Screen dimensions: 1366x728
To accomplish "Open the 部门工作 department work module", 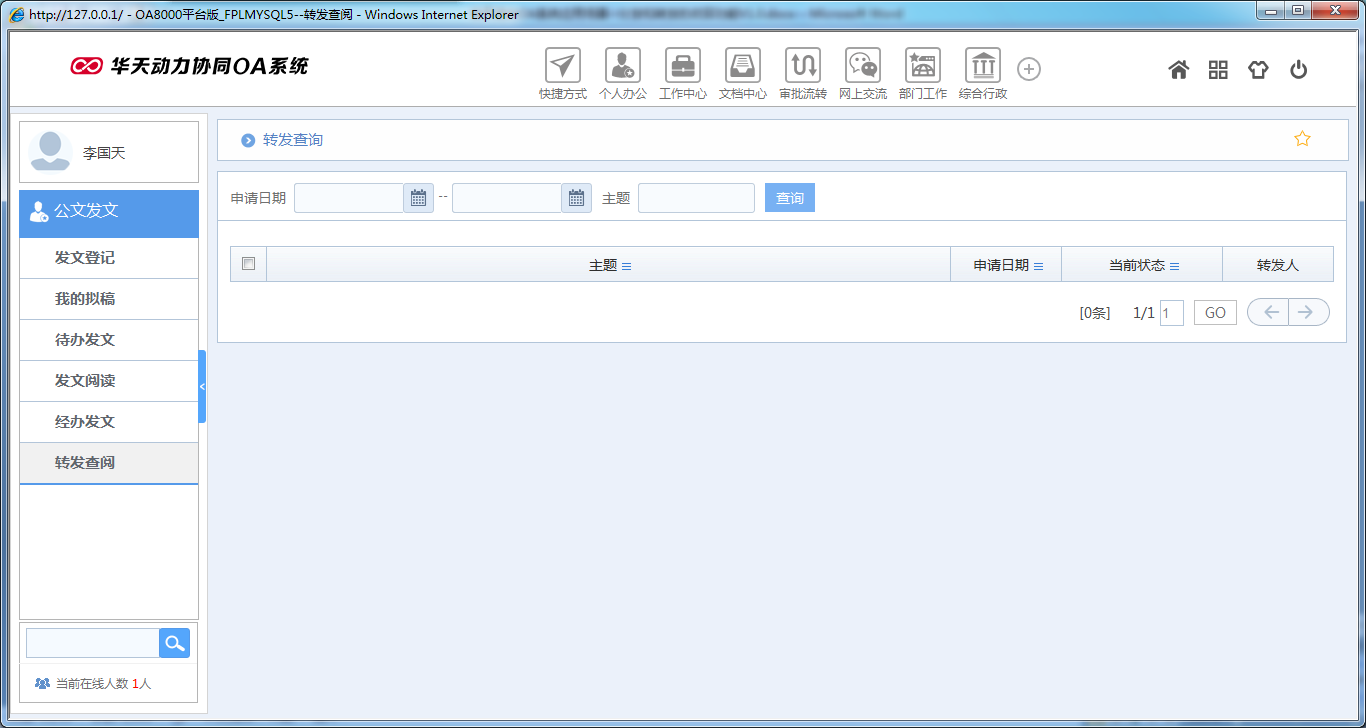I will point(922,68).
